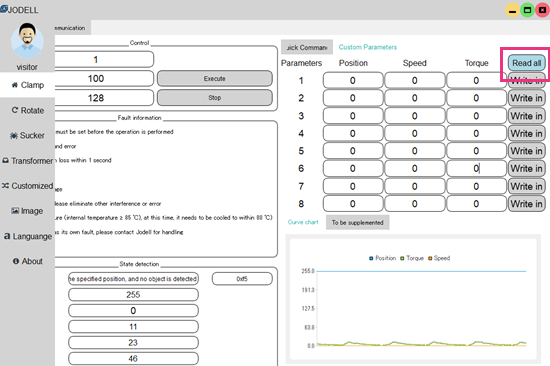Click Write in for parameter row 7
Image resolution: width=550 pixels, height=366 pixels.
[526, 186]
